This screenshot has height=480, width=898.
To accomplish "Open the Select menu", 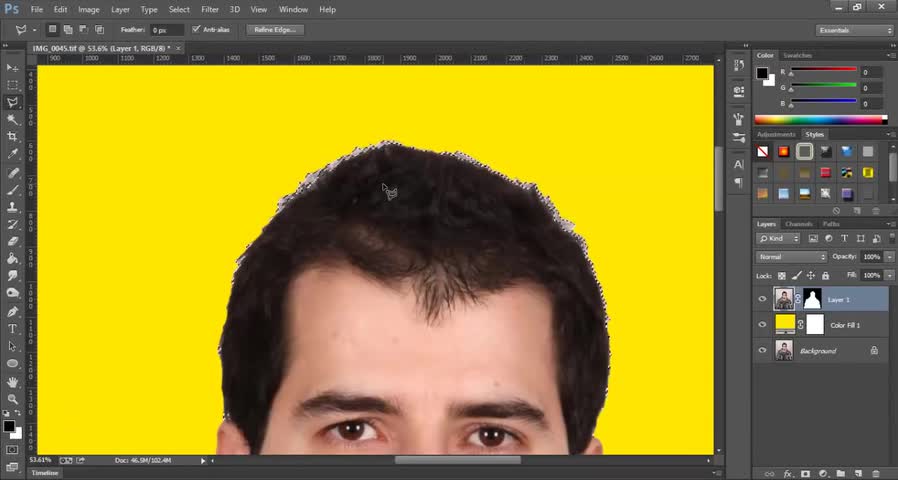I will coord(179,10).
